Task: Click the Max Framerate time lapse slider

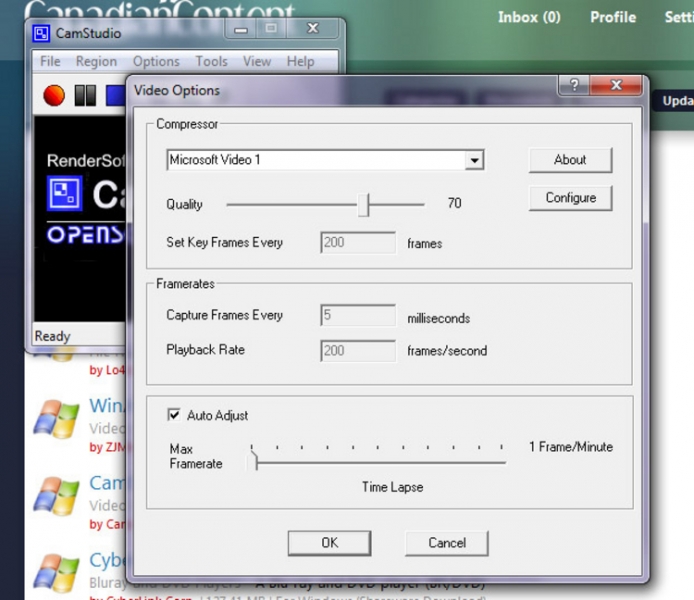Action: pos(255,461)
